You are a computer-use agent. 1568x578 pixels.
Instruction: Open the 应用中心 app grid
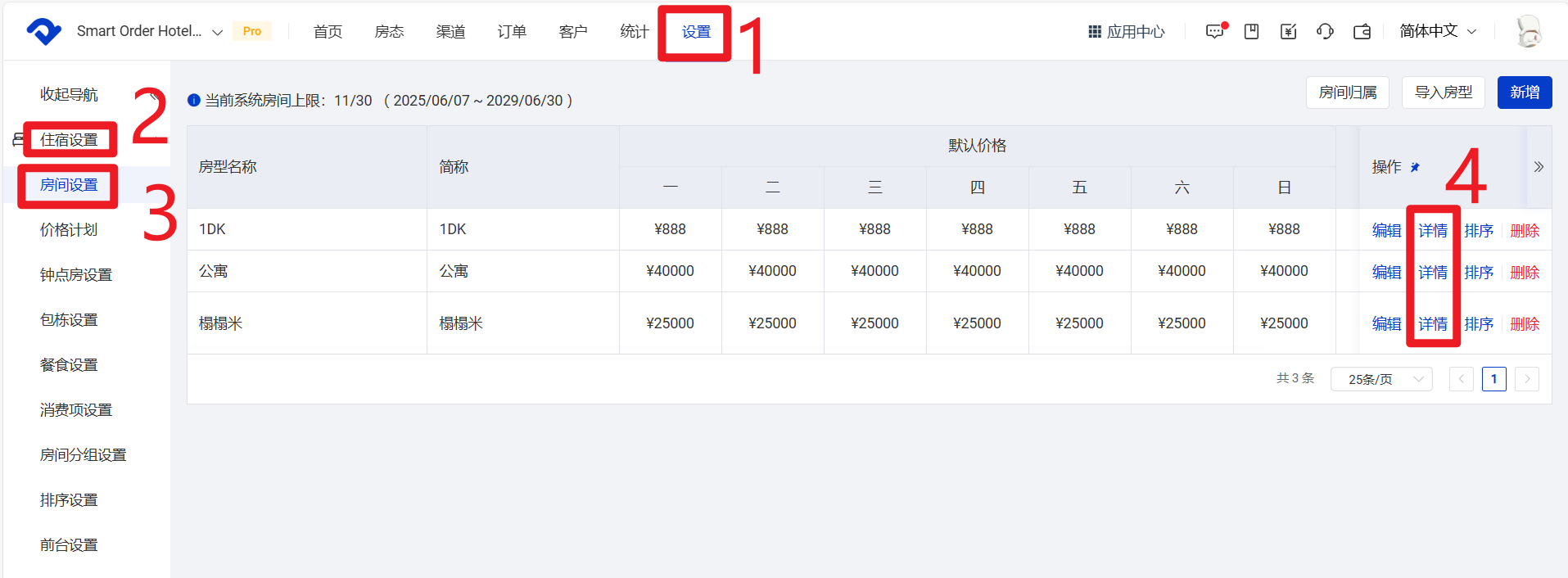(1126, 32)
